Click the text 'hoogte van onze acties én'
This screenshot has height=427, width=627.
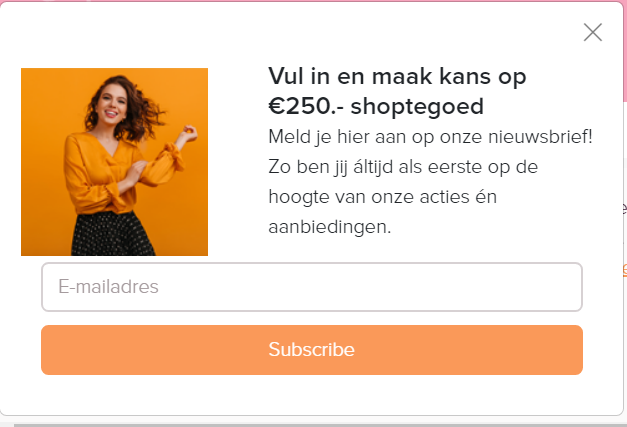coord(382,197)
